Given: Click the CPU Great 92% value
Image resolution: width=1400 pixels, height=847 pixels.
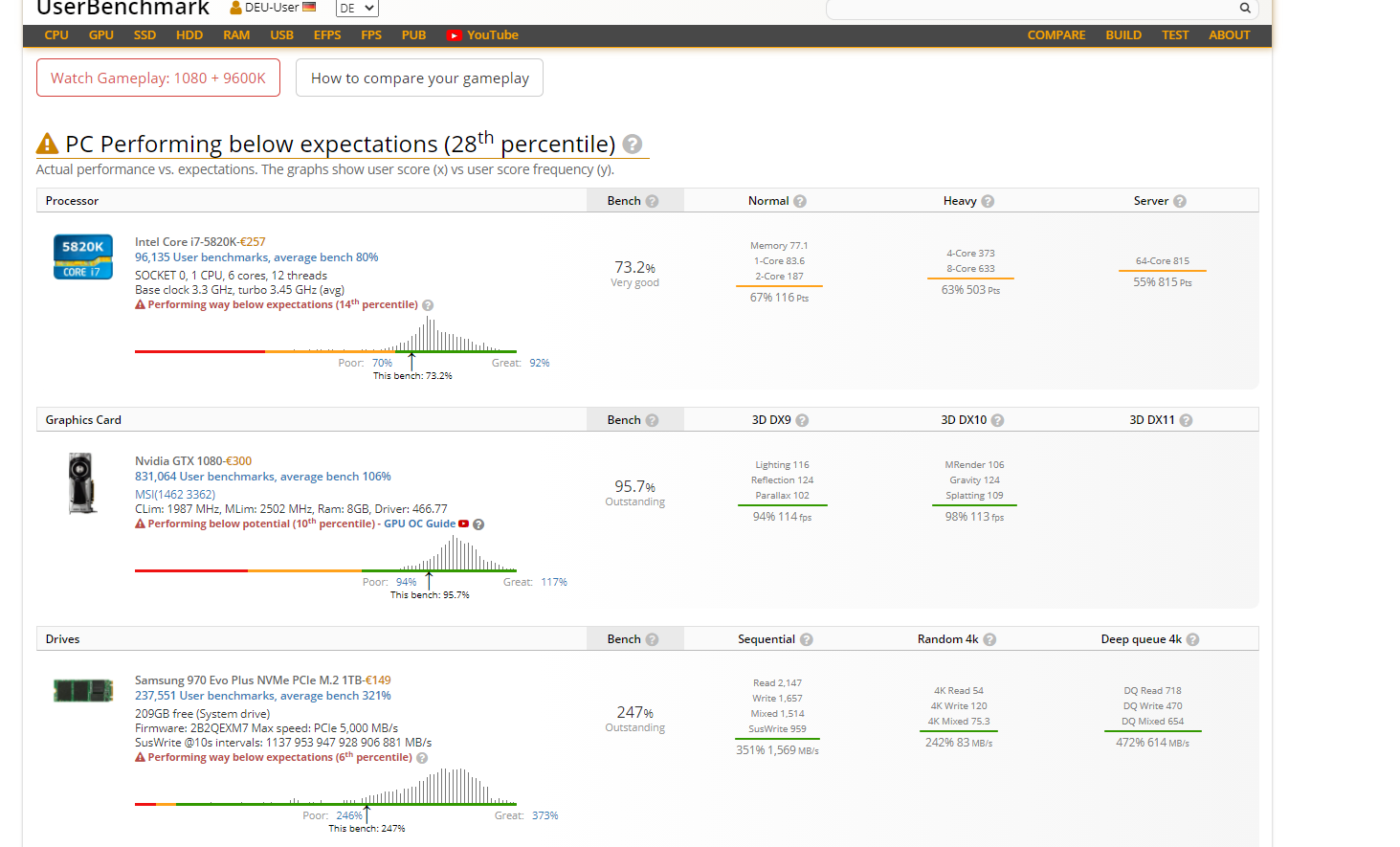Looking at the screenshot, I should tap(540, 363).
